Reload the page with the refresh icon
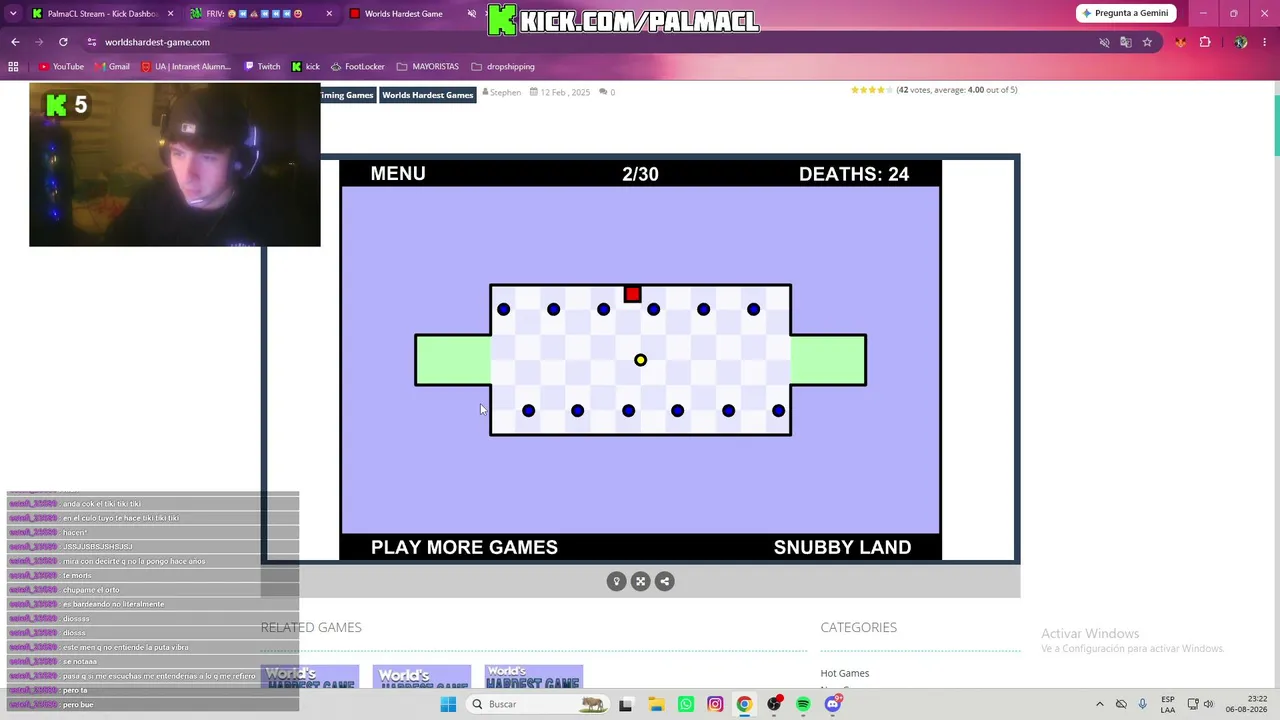This screenshot has width=1280, height=720. 63,42
